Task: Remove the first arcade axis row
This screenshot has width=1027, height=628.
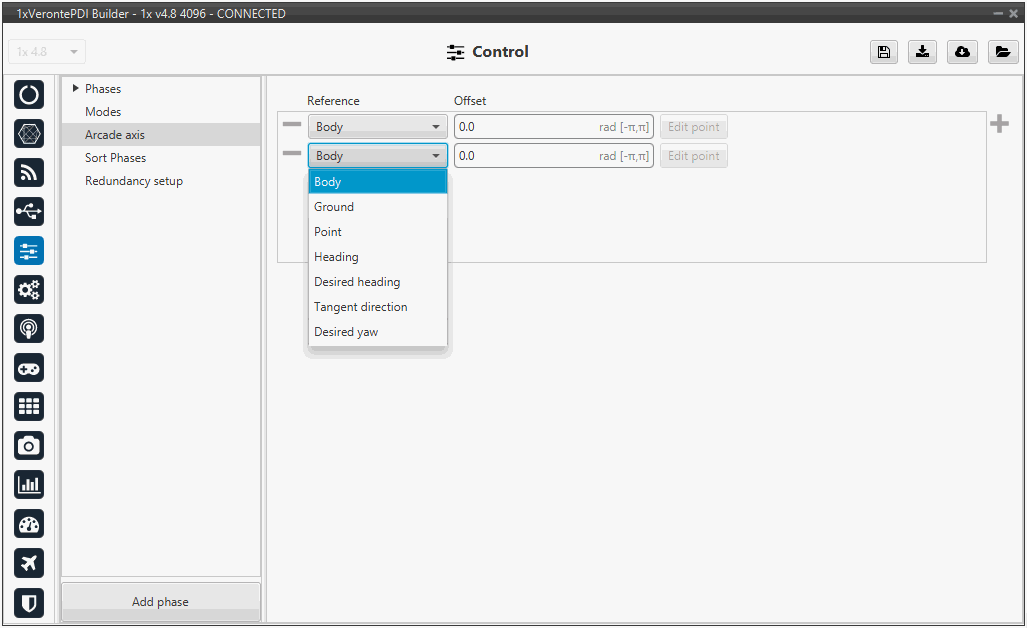Action: (292, 125)
